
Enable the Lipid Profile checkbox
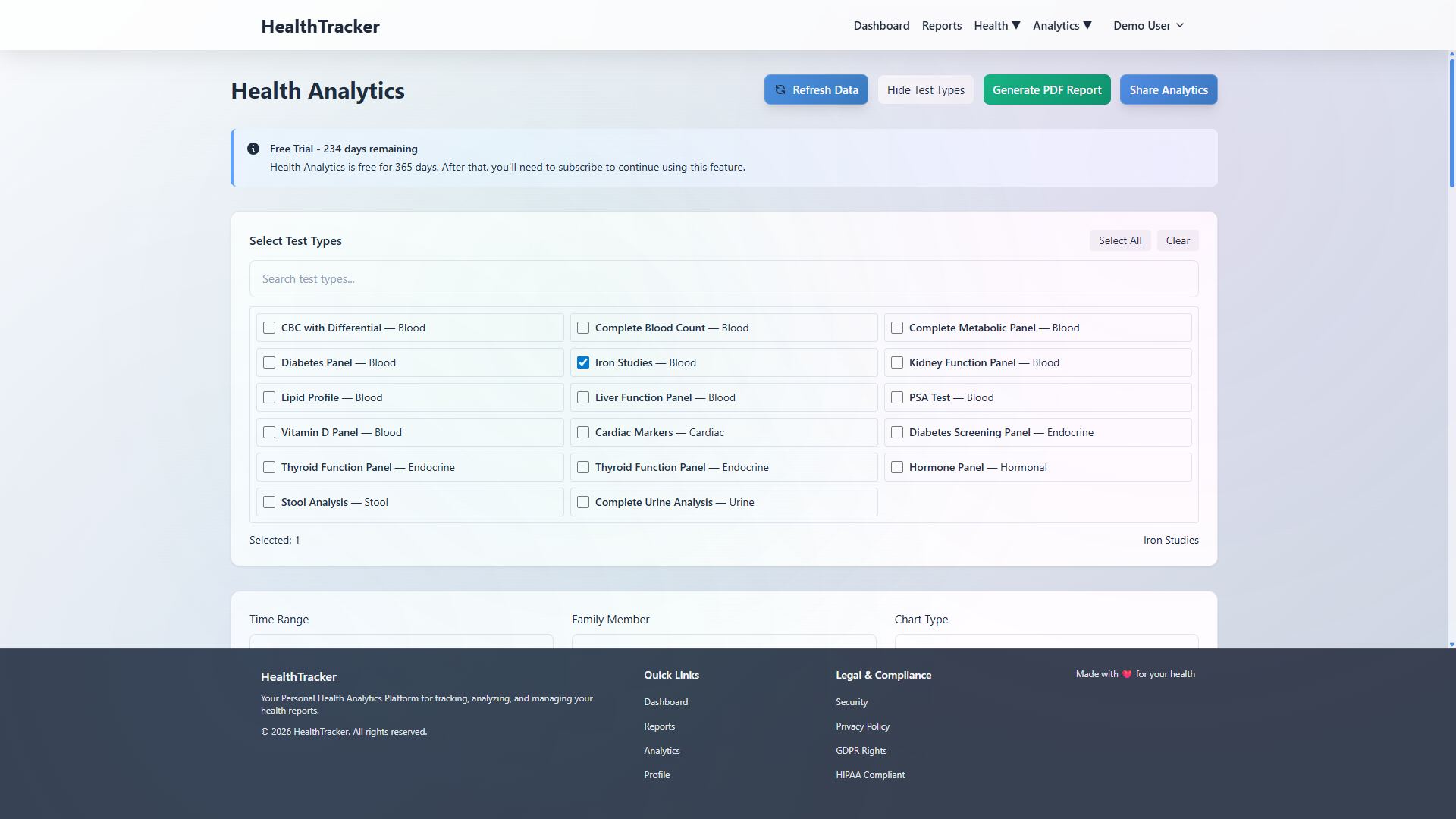(x=269, y=397)
